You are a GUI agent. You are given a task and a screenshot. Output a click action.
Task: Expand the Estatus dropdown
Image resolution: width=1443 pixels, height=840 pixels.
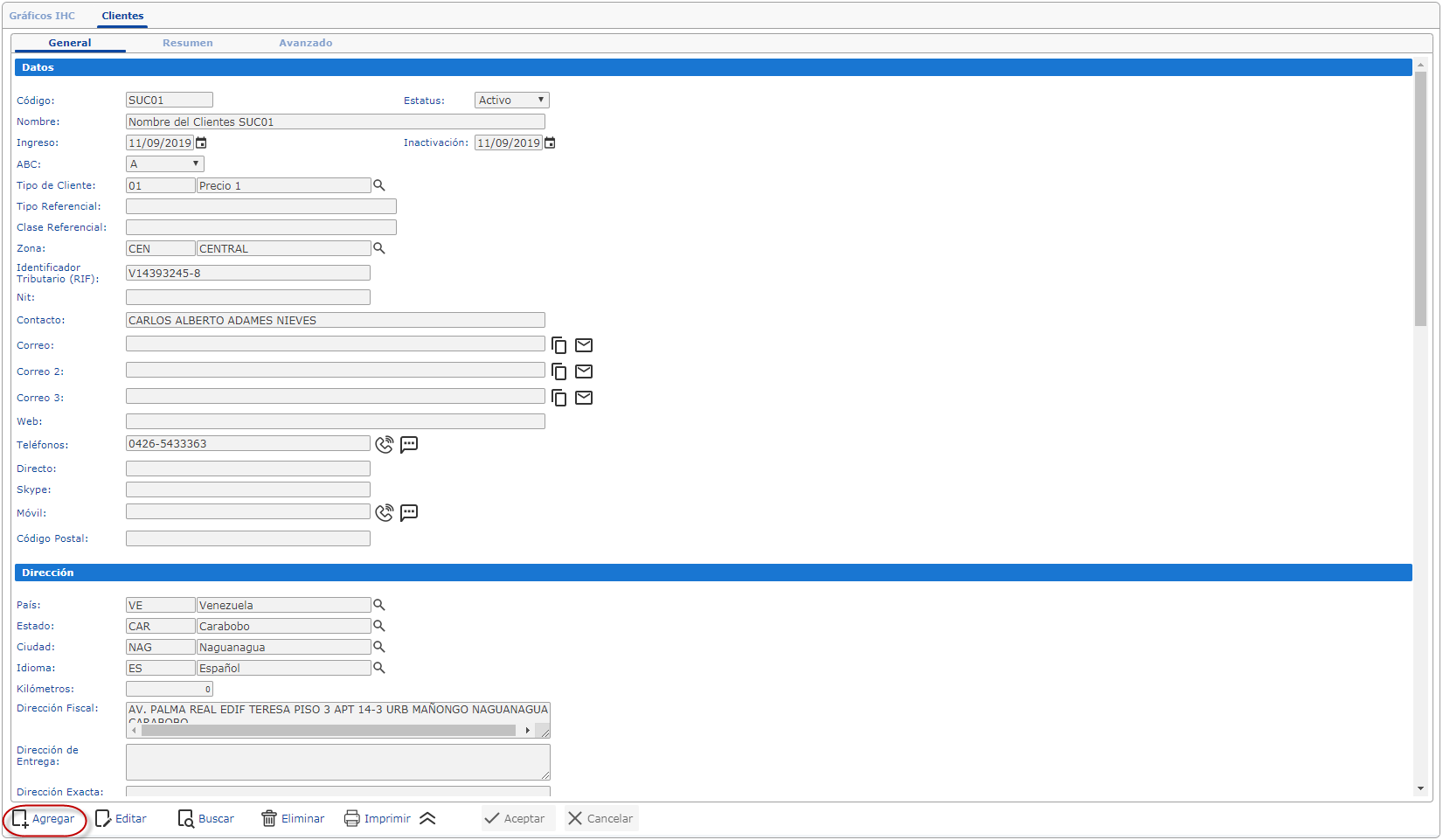tap(512, 101)
